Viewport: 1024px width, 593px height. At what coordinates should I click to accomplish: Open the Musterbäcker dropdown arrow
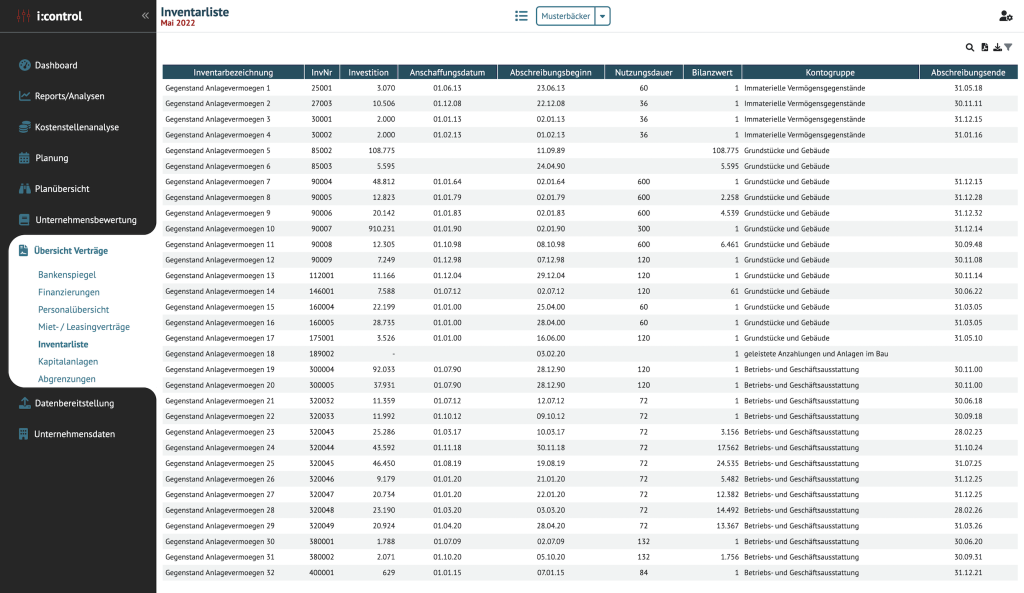tap(602, 16)
